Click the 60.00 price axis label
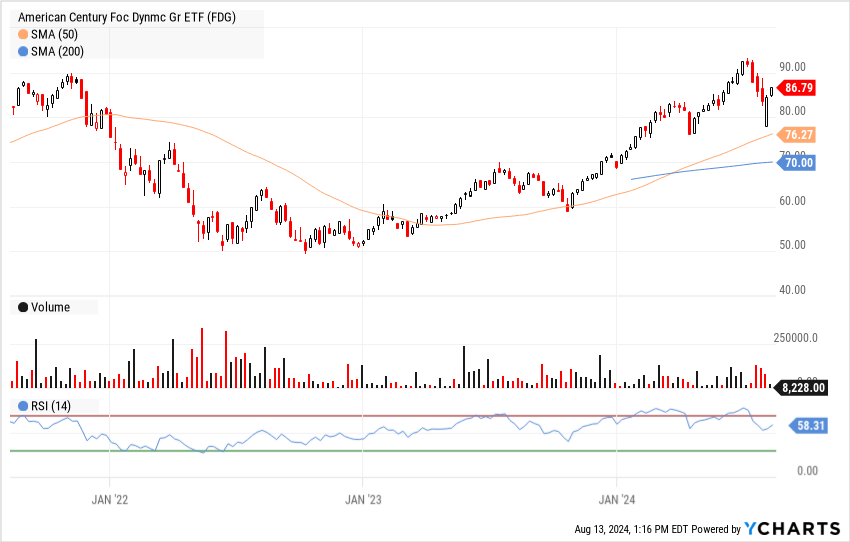 pos(793,201)
